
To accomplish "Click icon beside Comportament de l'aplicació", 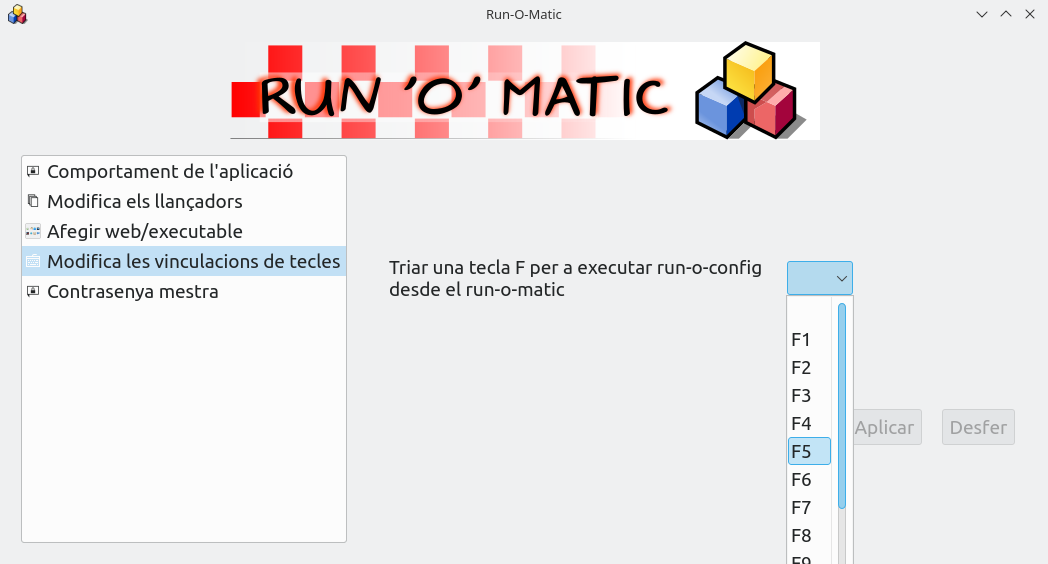I will pyautogui.click(x=33, y=171).
